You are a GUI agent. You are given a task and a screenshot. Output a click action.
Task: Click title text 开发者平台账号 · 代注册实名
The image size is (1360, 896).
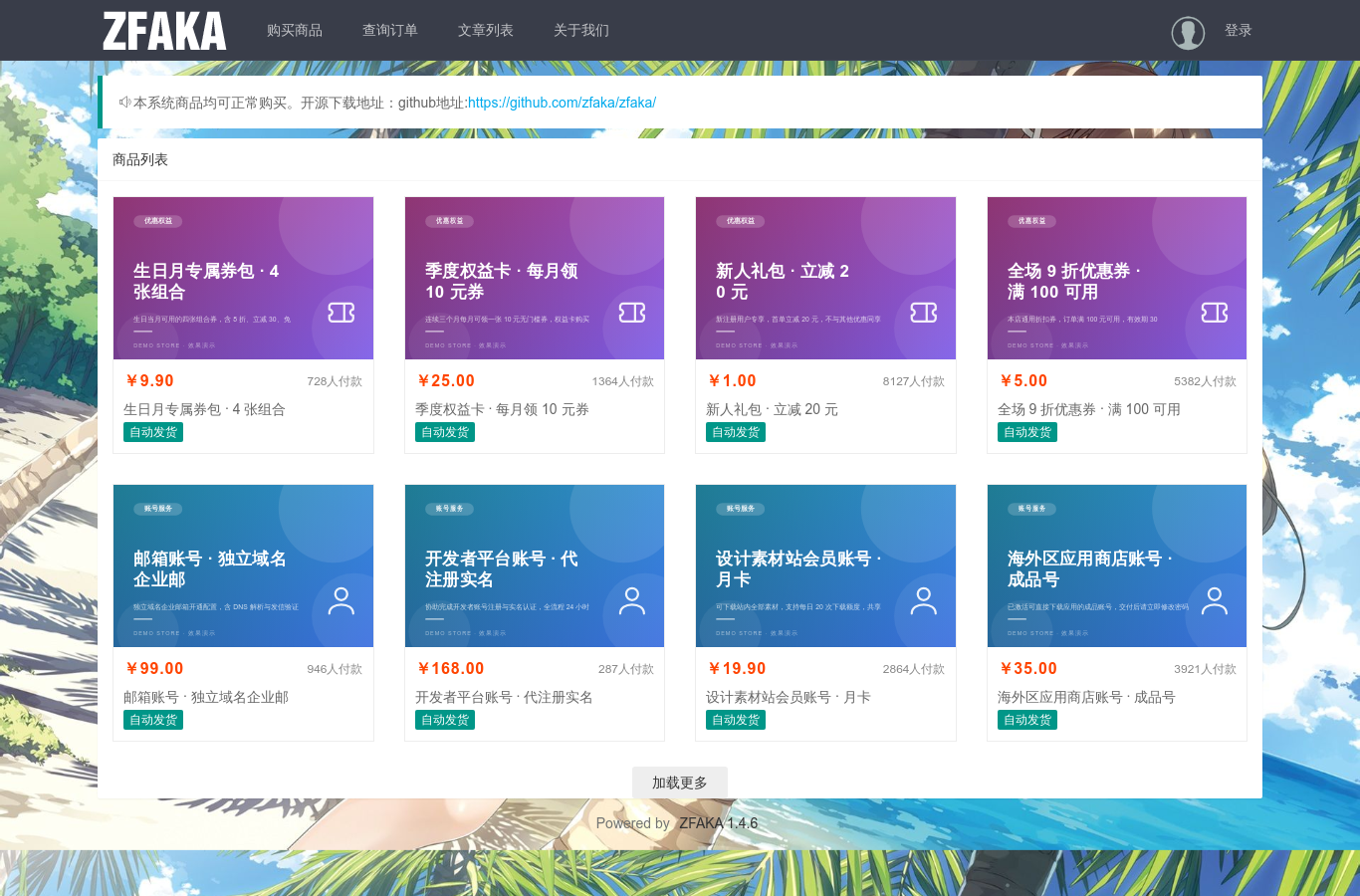[504, 697]
